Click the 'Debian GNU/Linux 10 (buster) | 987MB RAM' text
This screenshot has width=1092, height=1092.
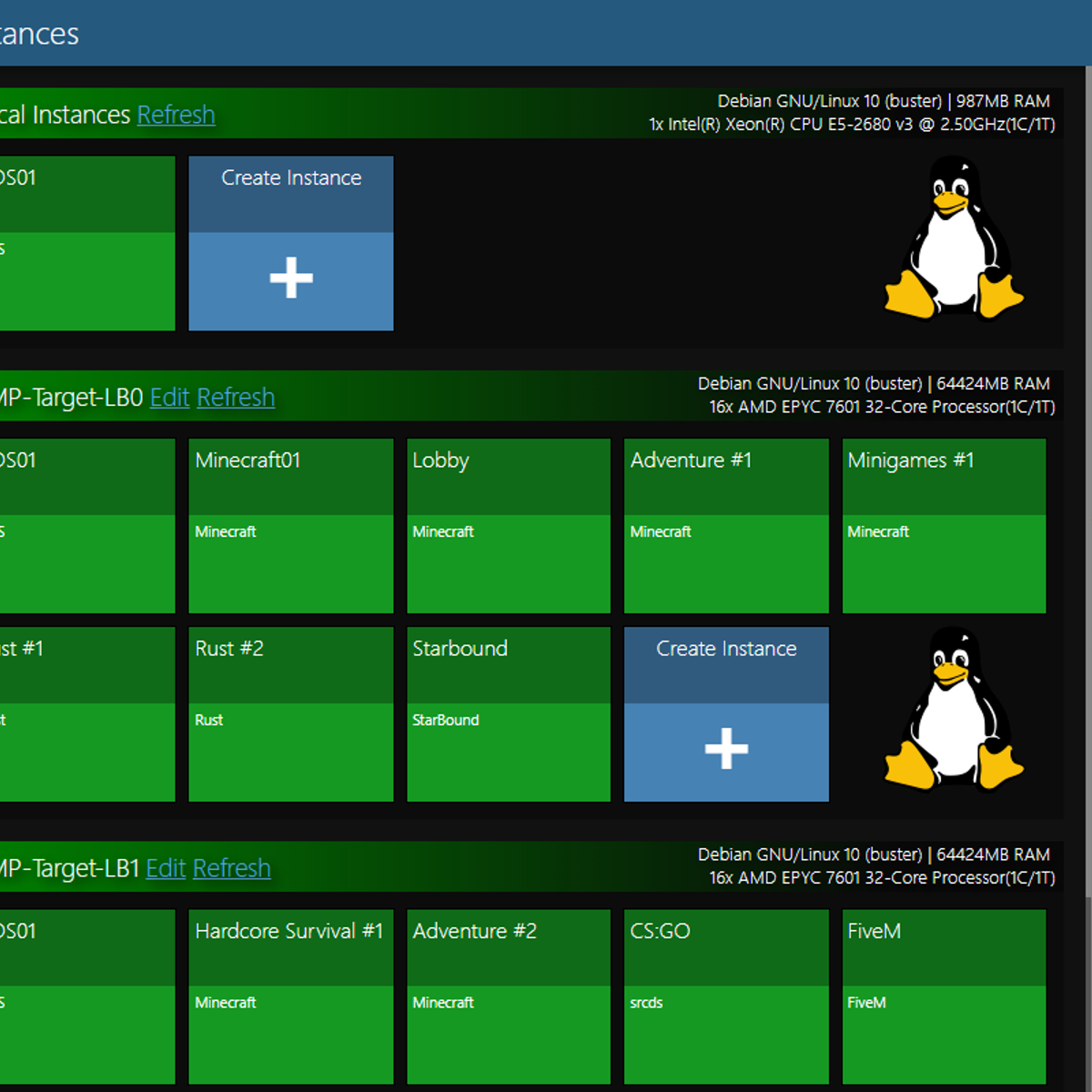884,101
